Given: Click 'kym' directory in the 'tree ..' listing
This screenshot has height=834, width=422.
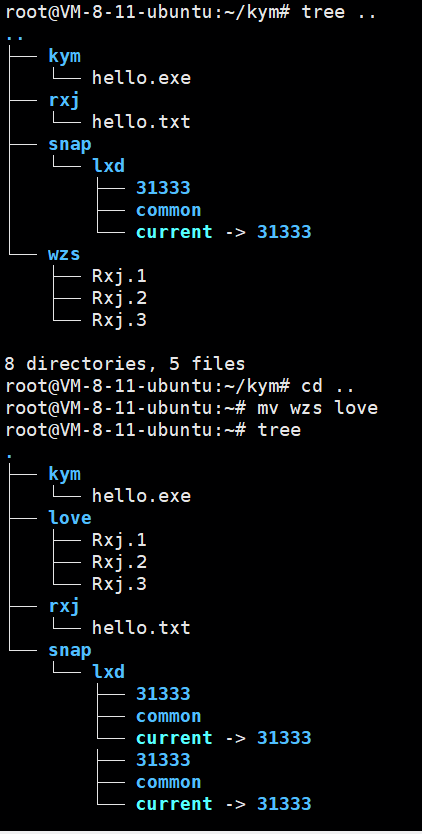Looking at the screenshot, I should tap(64, 56).
